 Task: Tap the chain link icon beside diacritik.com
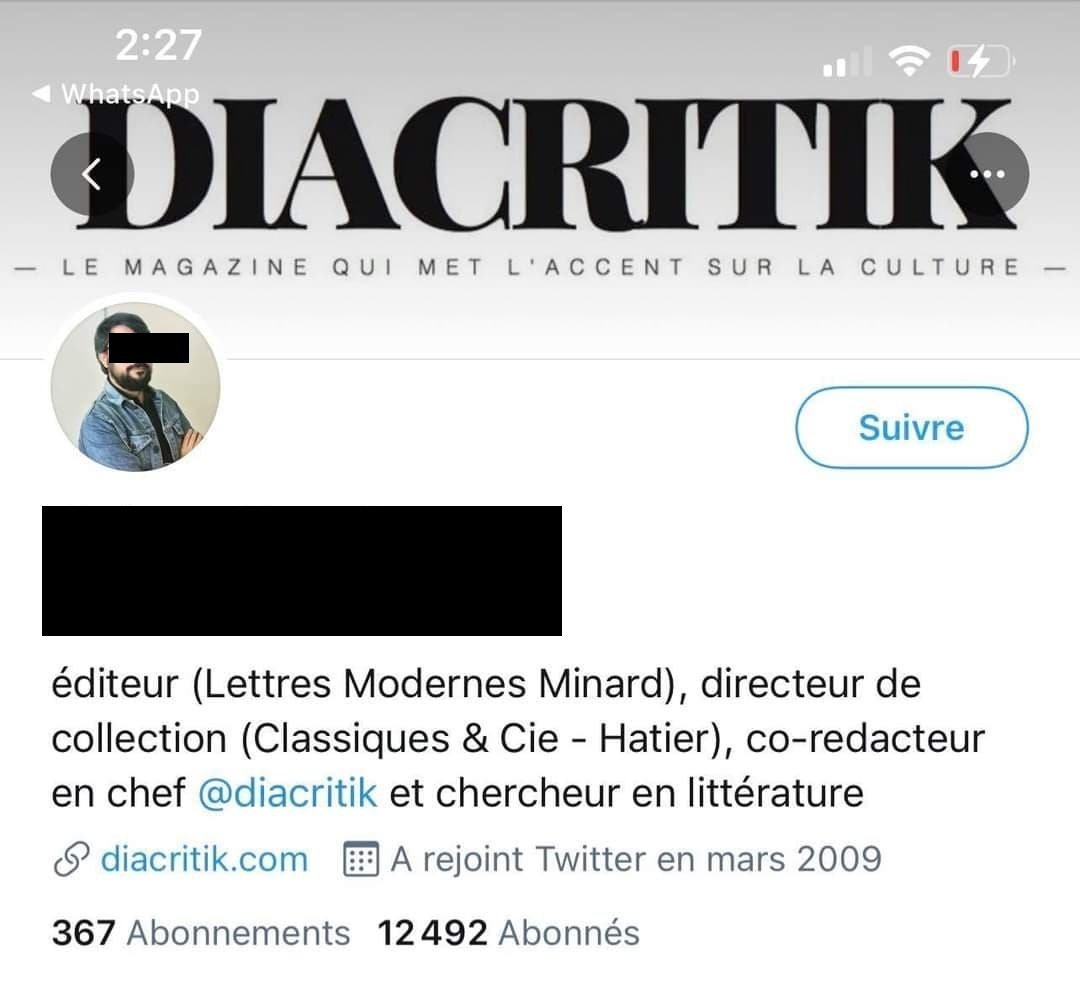[x=71, y=859]
